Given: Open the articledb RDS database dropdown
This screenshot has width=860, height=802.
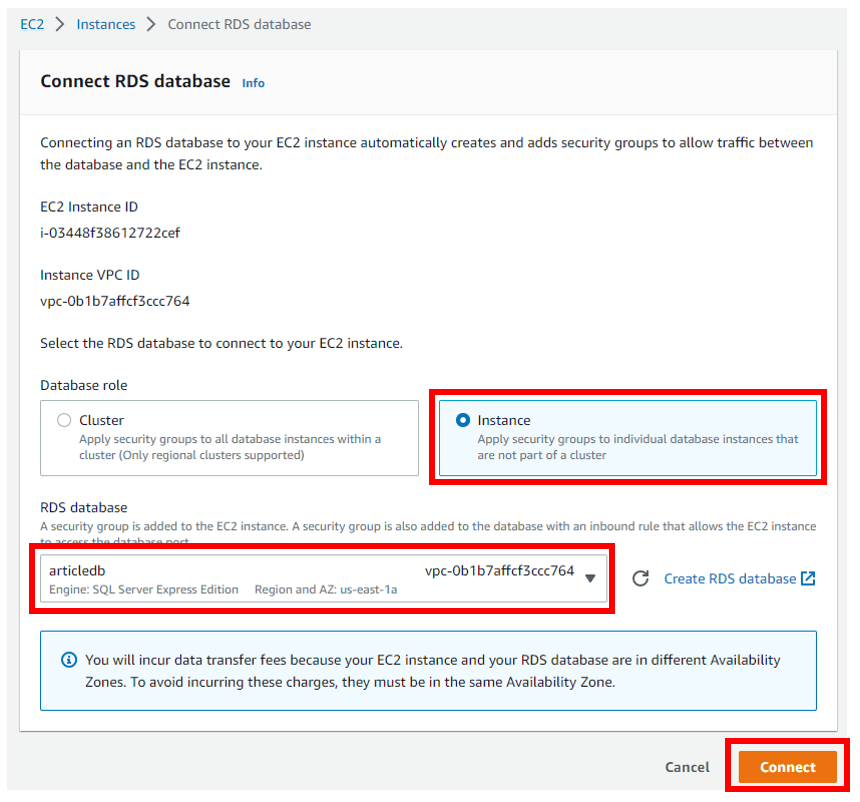Looking at the screenshot, I should point(322,579).
